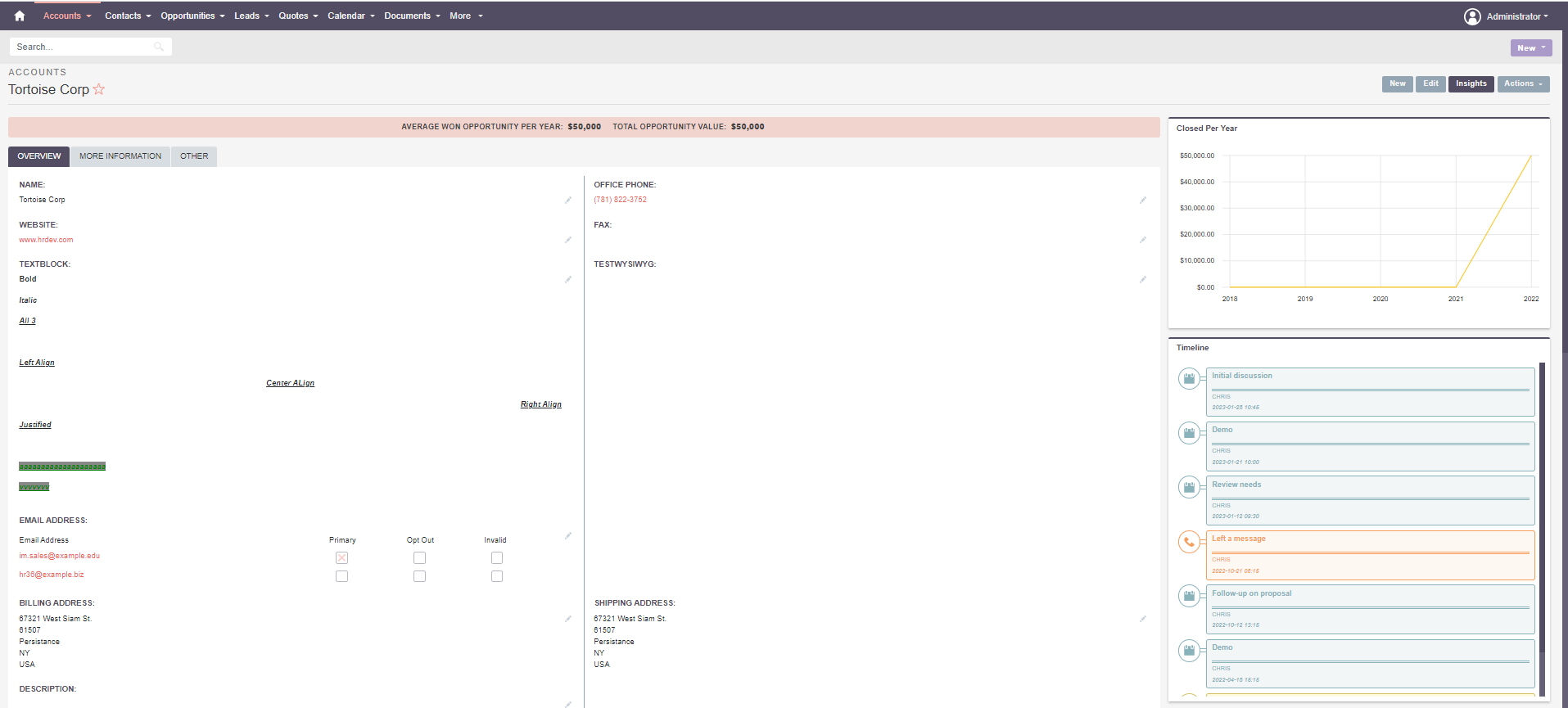The width and height of the screenshot is (1568, 708).
Task: Edit the Shipping Address pencil icon
Action: [x=1143, y=619]
